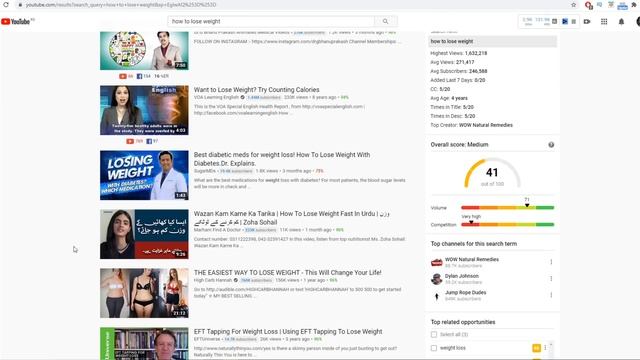The width and height of the screenshot is (640, 360).
Task: Click the blue vidIQ toolbar icon
Action: click(565, 21)
